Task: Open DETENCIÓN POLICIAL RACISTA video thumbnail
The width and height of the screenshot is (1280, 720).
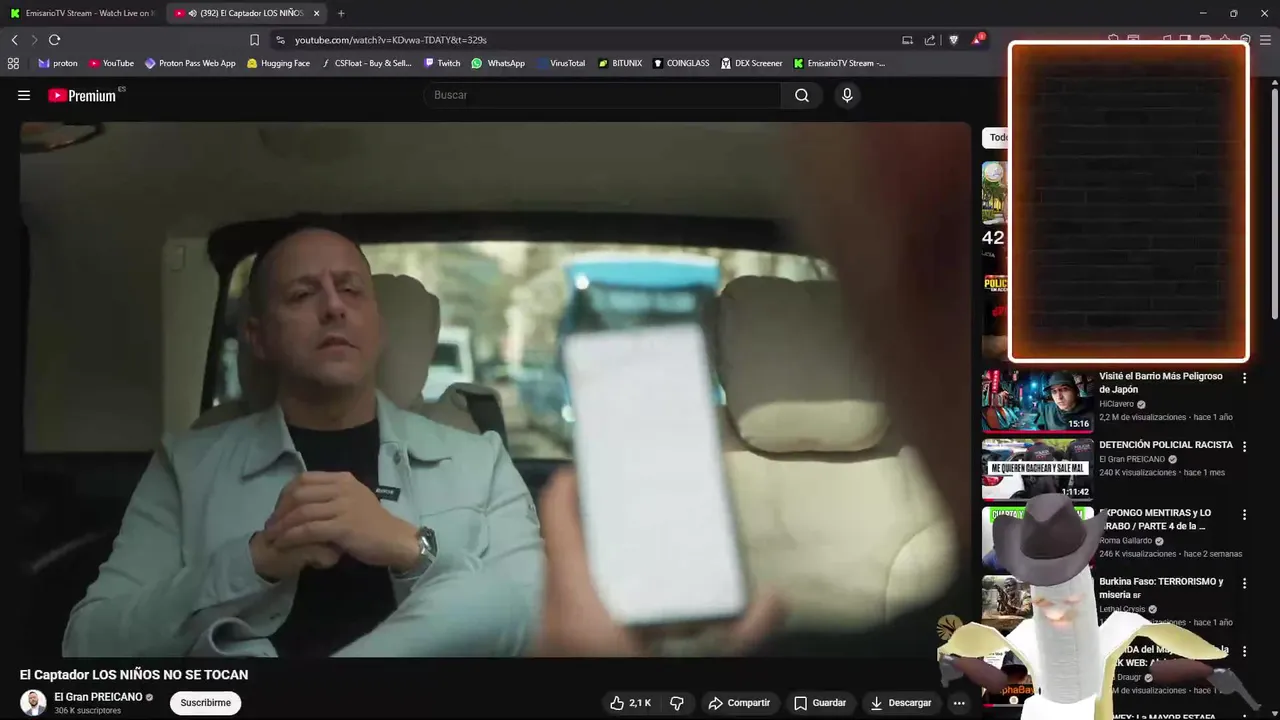Action: 1037,469
